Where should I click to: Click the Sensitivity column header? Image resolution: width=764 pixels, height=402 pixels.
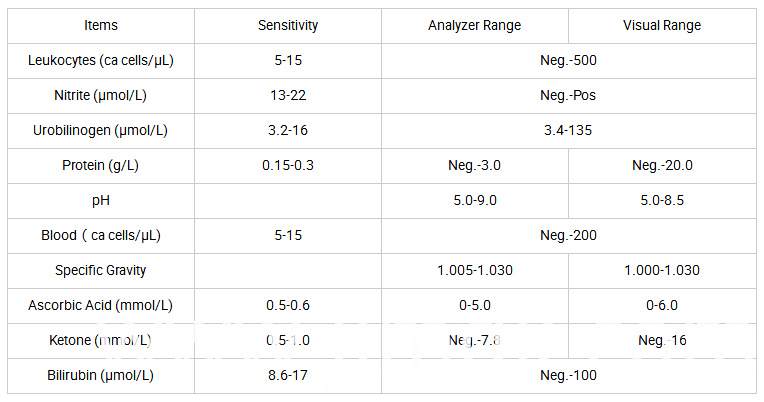tap(288, 25)
